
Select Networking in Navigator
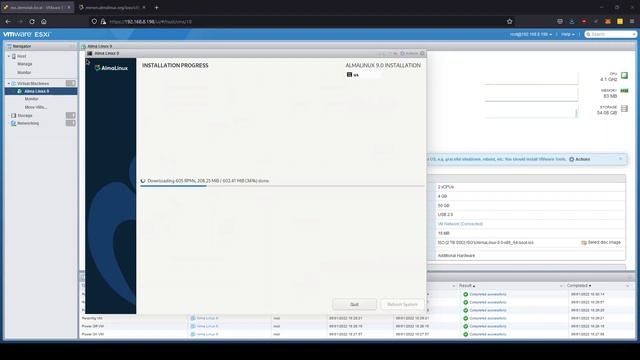(x=28, y=123)
